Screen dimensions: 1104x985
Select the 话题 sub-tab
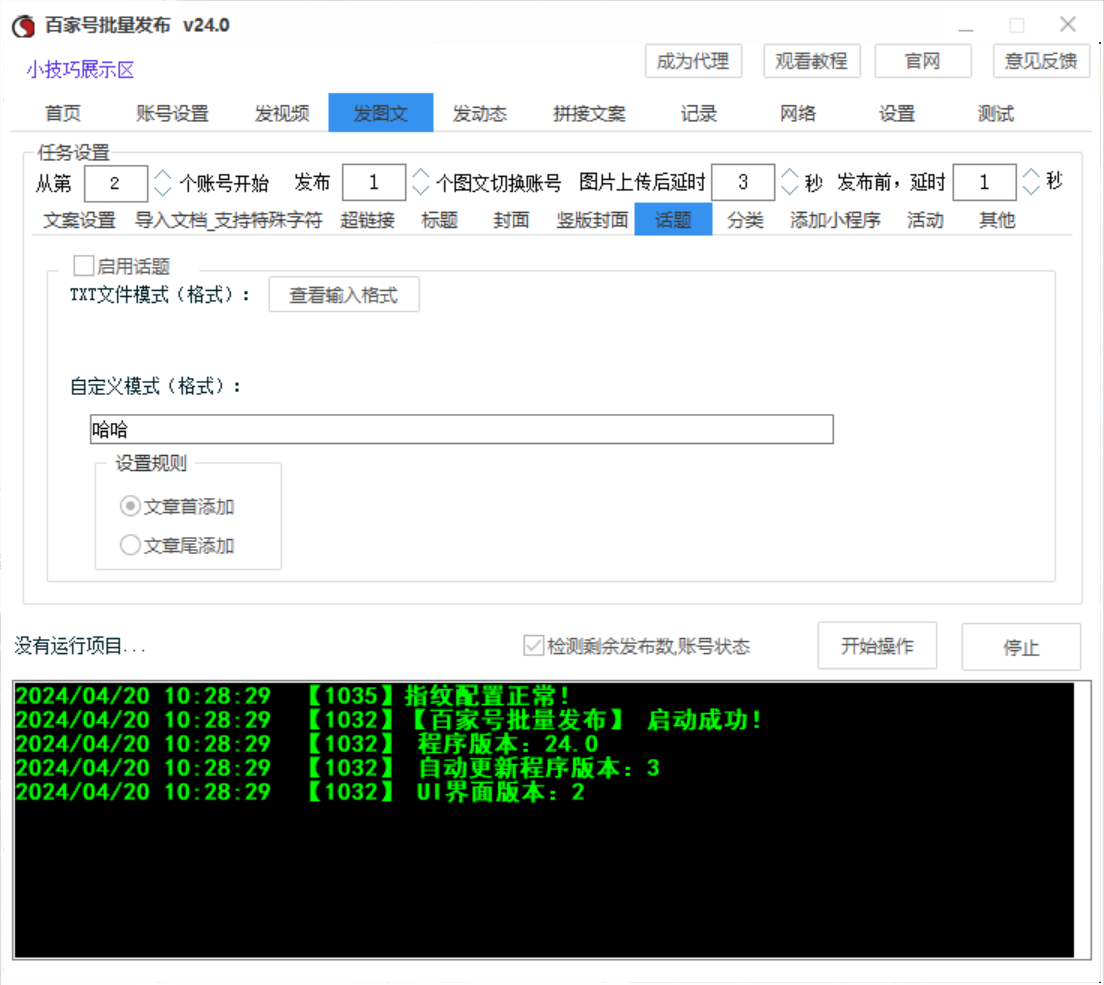pos(673,220)
